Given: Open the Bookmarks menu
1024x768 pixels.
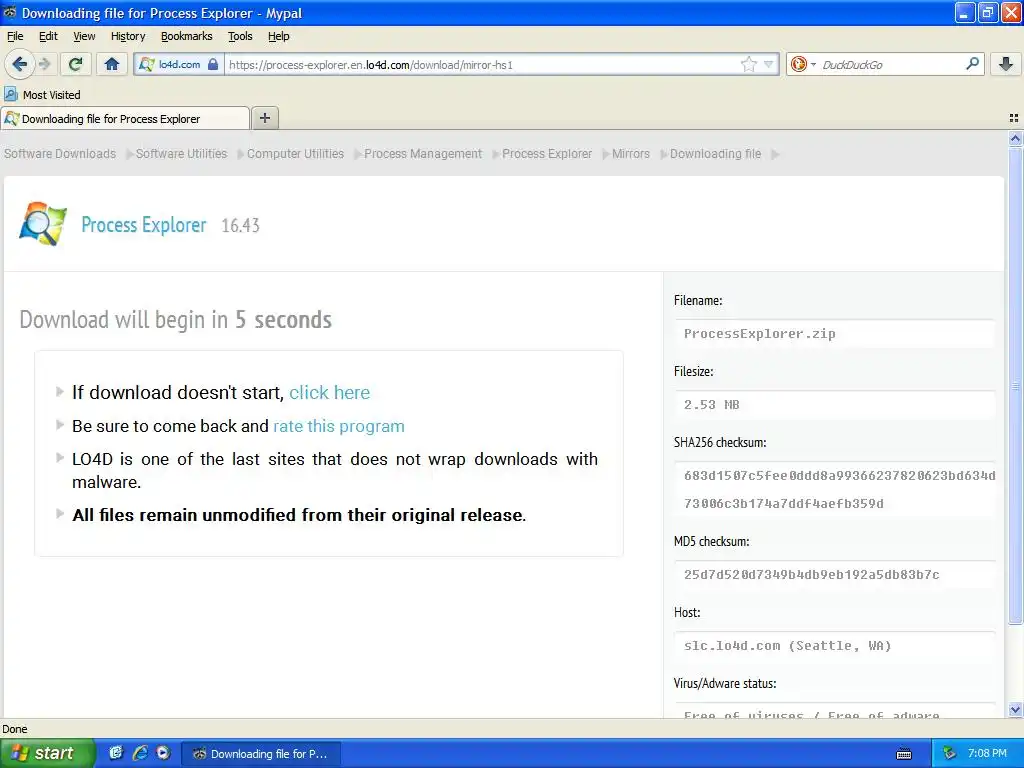Looking at the screenshot, I should click(187, 36).
